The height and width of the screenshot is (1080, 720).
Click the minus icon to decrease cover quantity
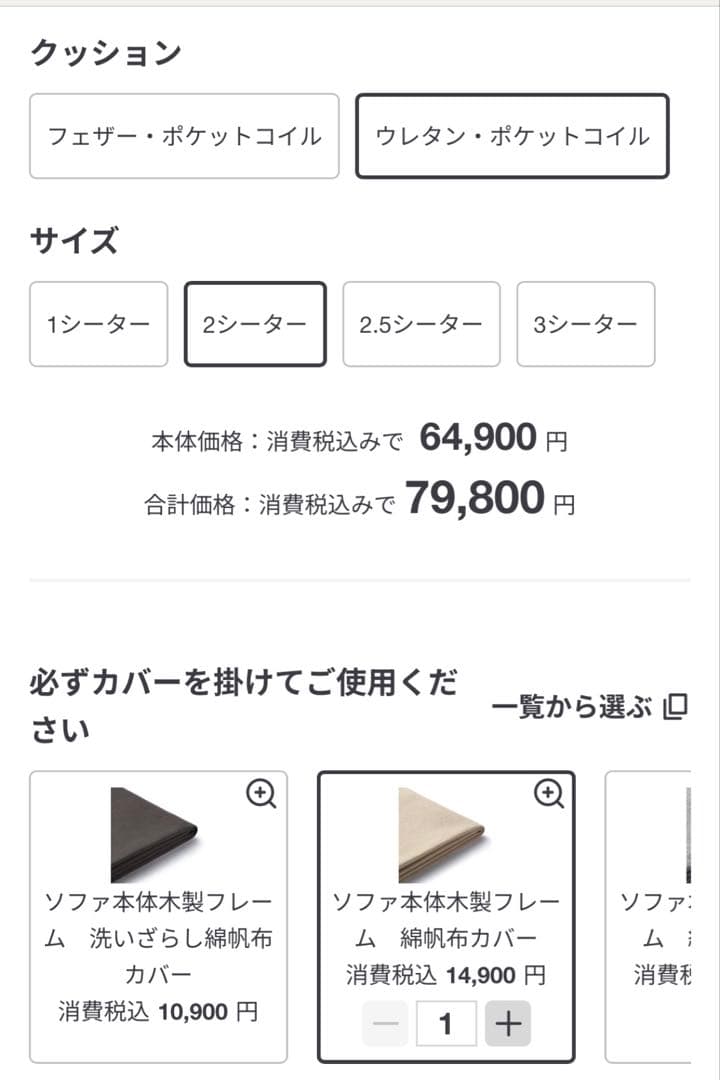[384, 1023]
